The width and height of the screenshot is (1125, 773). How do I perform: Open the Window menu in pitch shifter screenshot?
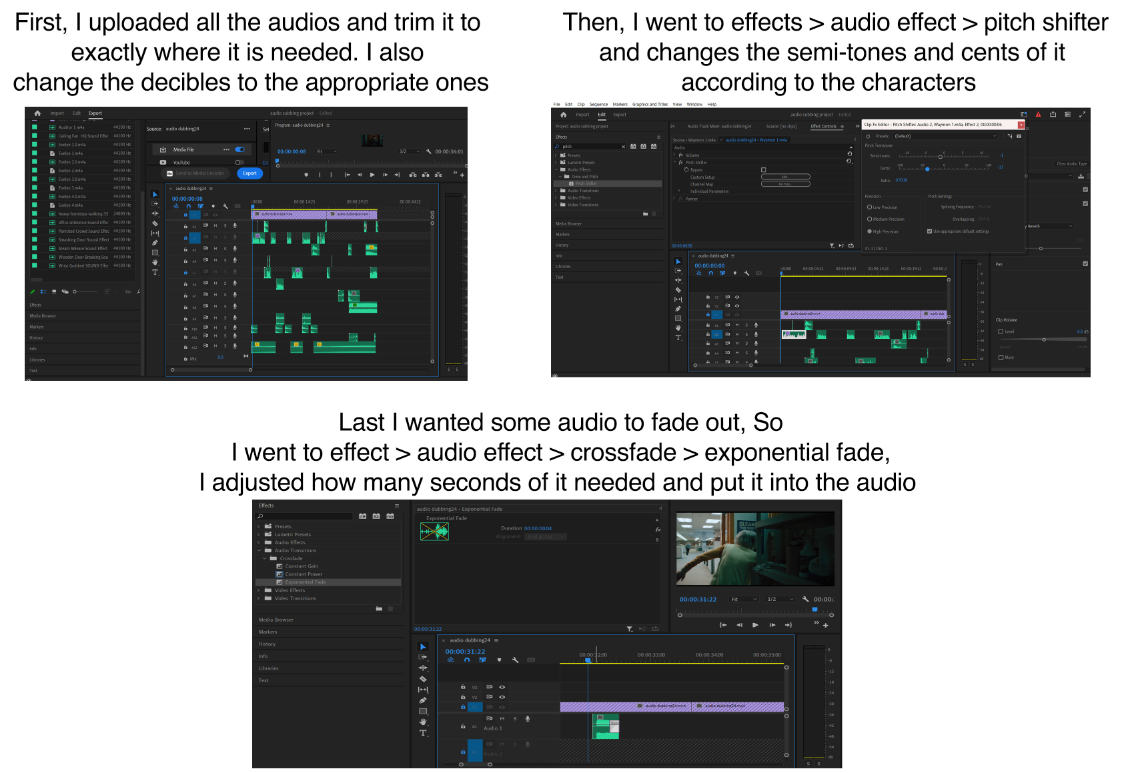[x=695, y=104]
